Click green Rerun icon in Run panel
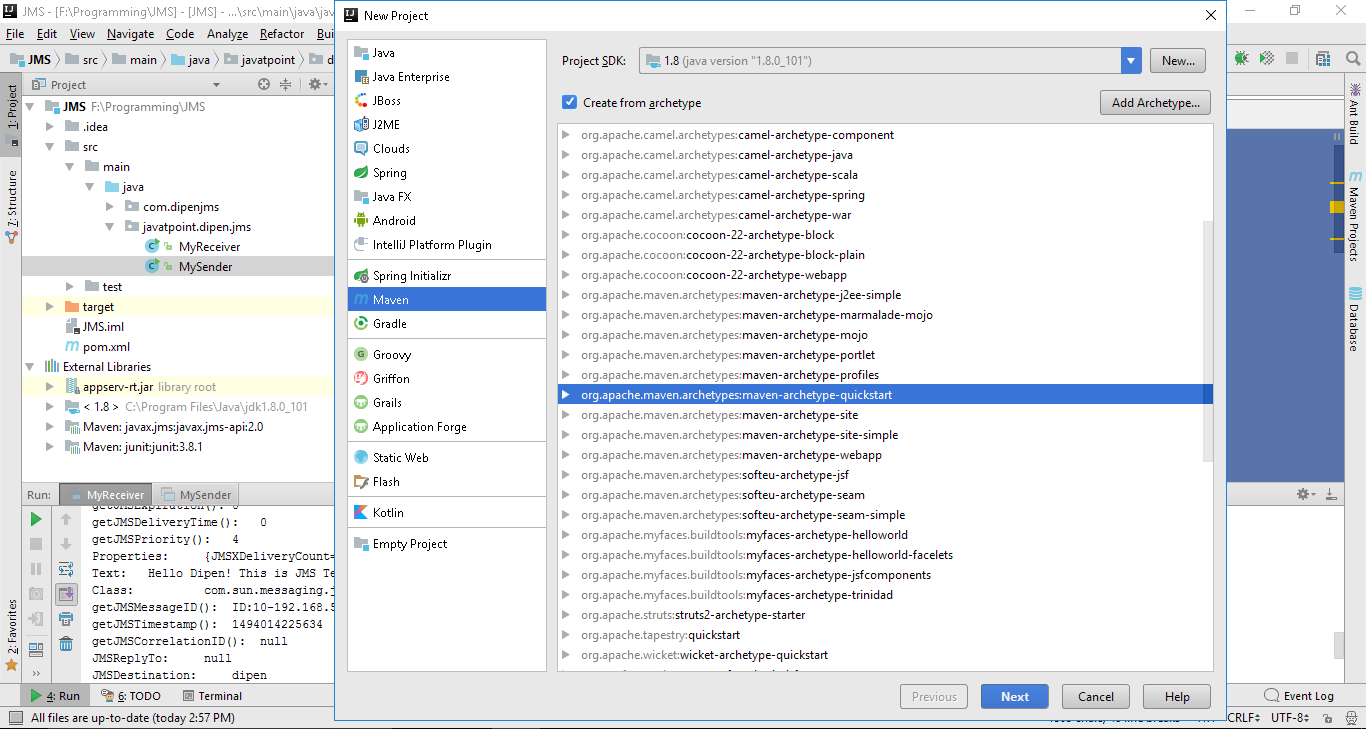This screenshot has height=729, width=1366. 36,519
